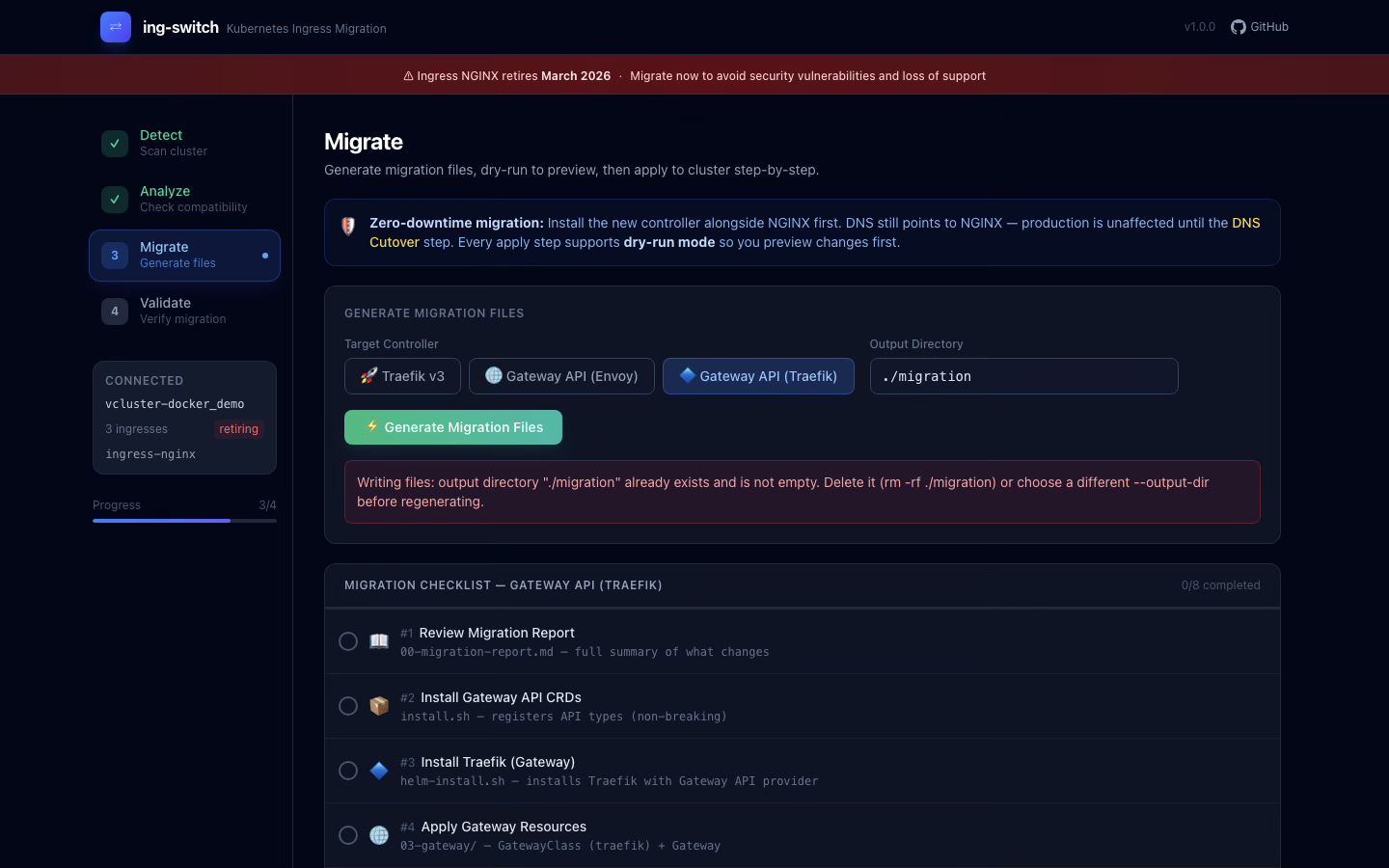Click the diamond icon for Install Traefik (Gateway)
This screenshot has width=1389, height=868.
[379, 771]
